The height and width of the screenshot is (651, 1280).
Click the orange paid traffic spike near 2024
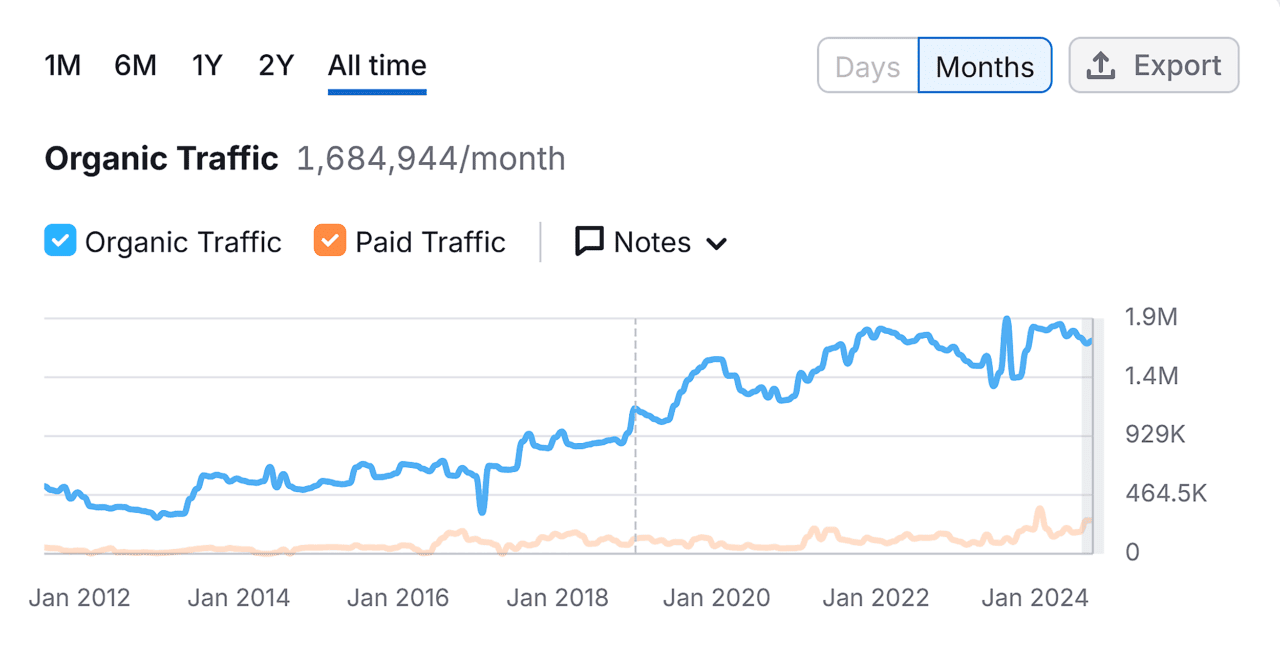tap(1039, 511)
